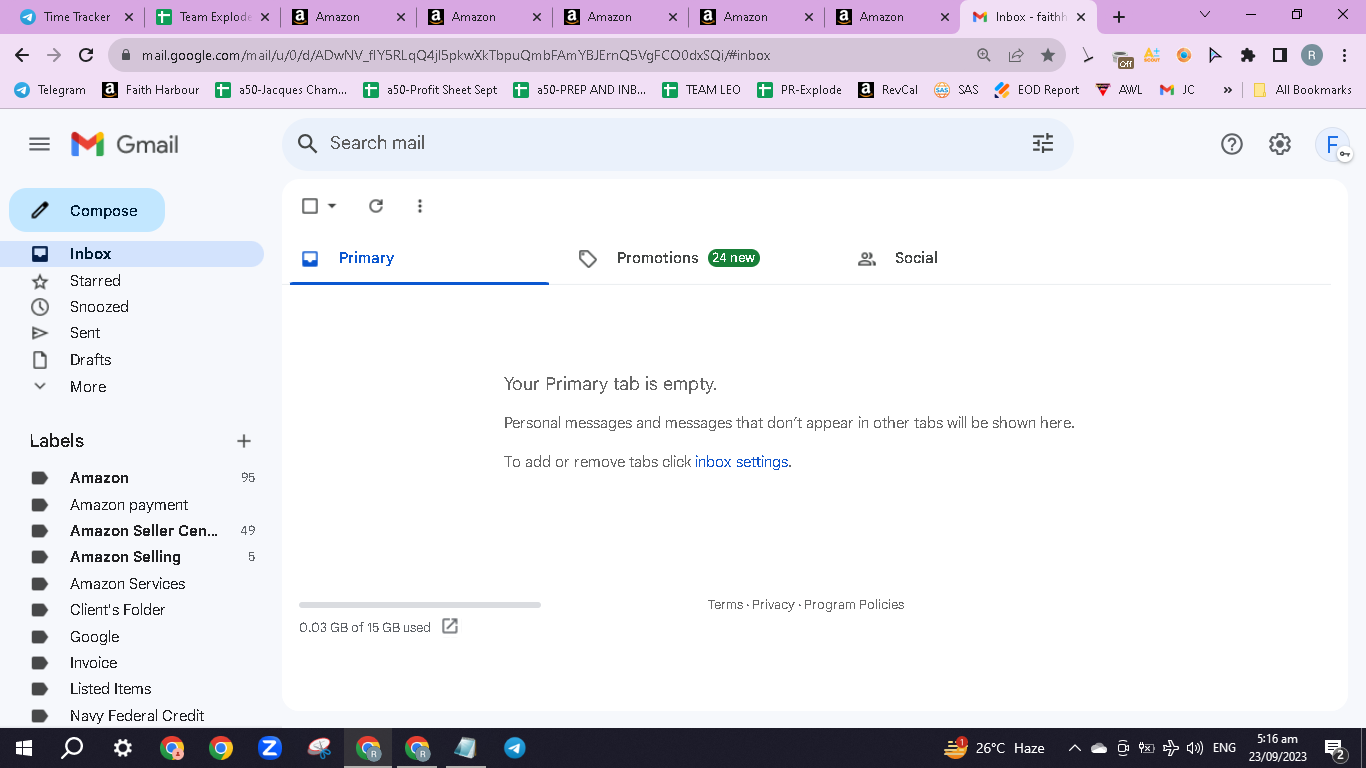Open the Chrome profile R avatar
Viewport: 1366px width, 768px height.
[1312, 55]
